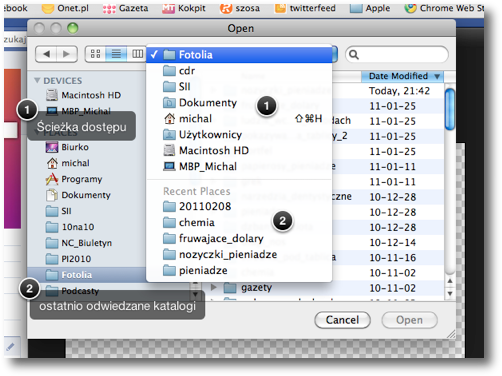This screenshot has width=502, height=376.
Task: Open recent place 20110208
Action: pyautogui.click(x=239, y=207)
